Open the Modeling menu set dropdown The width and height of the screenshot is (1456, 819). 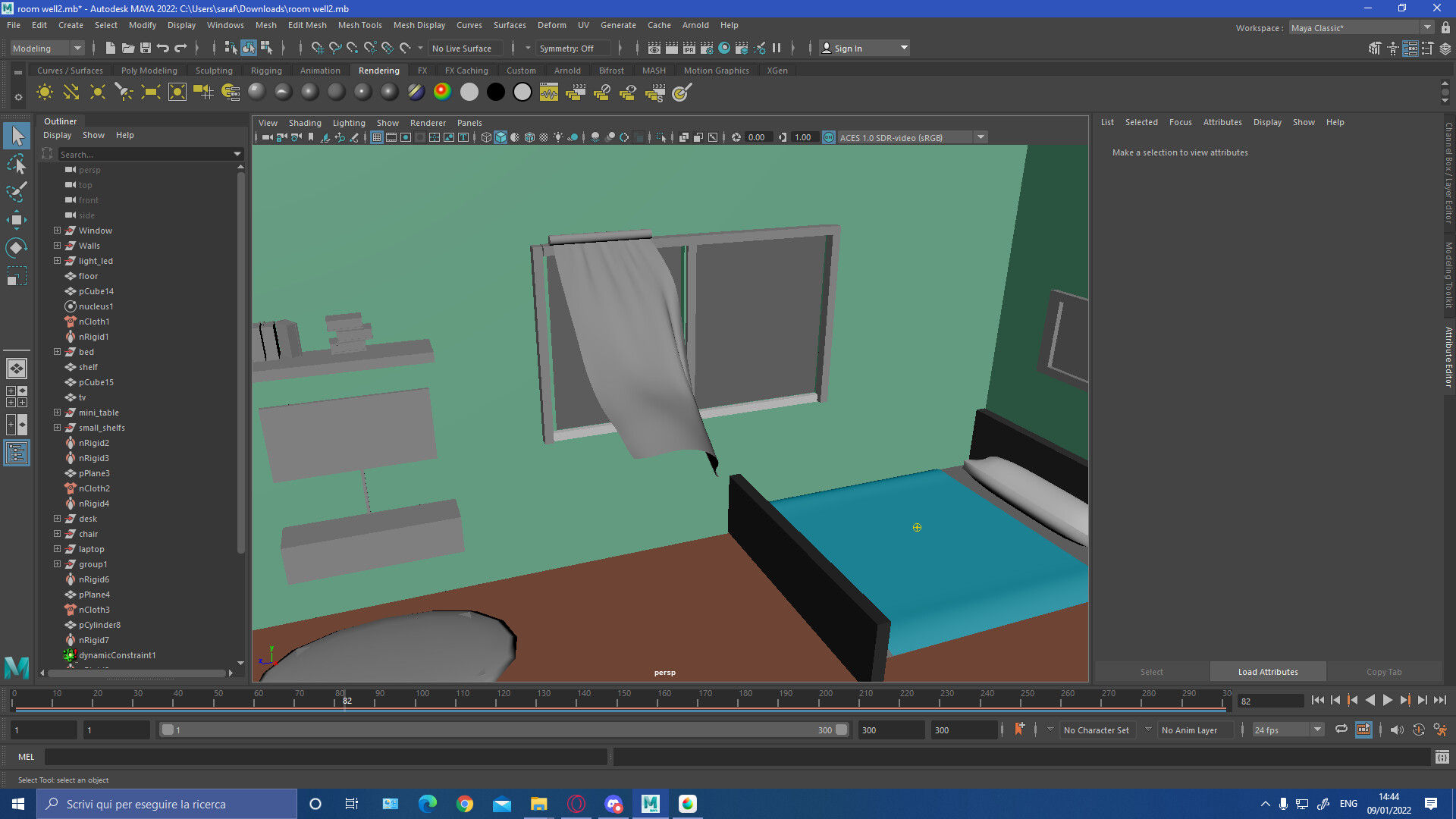click(x=47, y=48)
